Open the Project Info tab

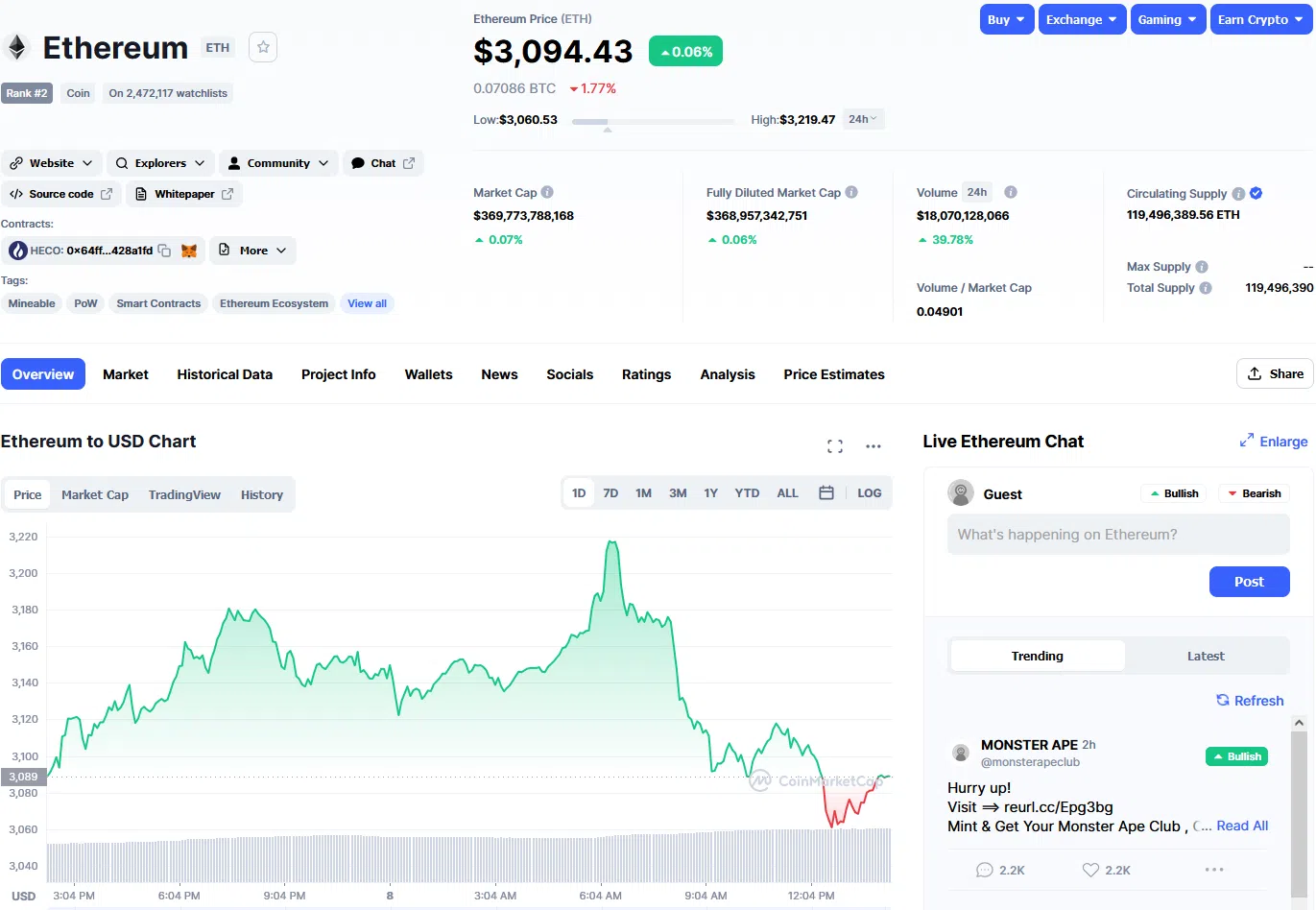click(x=339, y=374)
